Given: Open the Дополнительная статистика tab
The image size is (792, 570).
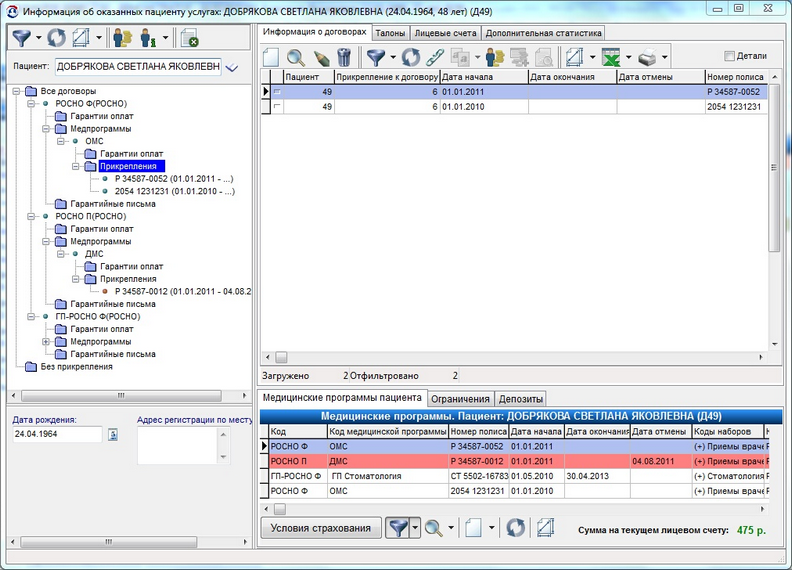Looking at the screenshot, I should coord(543,33).
